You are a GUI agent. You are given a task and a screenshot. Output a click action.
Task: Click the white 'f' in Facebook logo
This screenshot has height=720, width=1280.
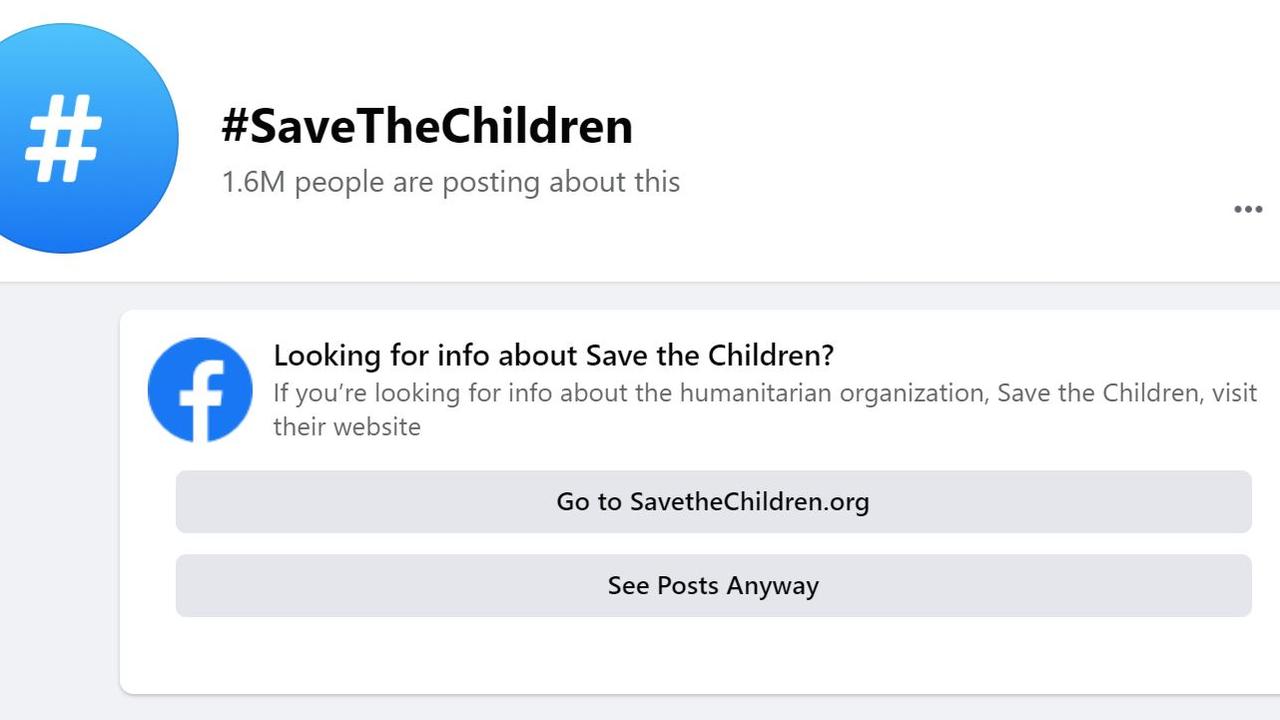point(202,398)
